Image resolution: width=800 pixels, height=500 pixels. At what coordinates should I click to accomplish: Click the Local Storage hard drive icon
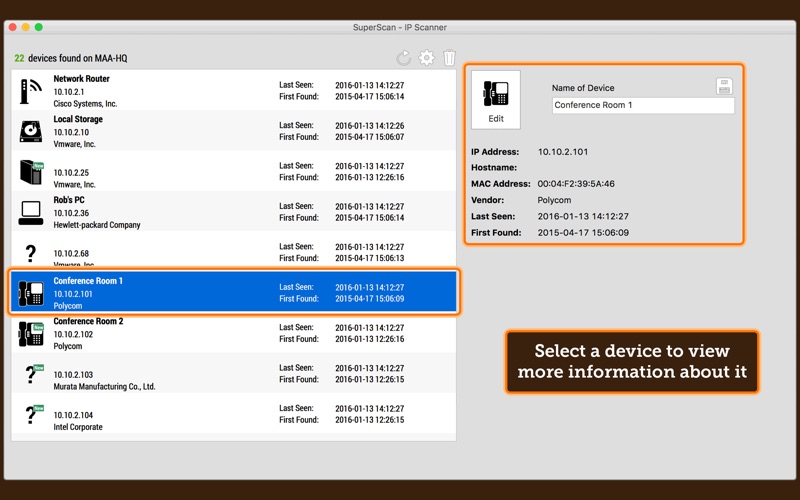pos(31,131)
